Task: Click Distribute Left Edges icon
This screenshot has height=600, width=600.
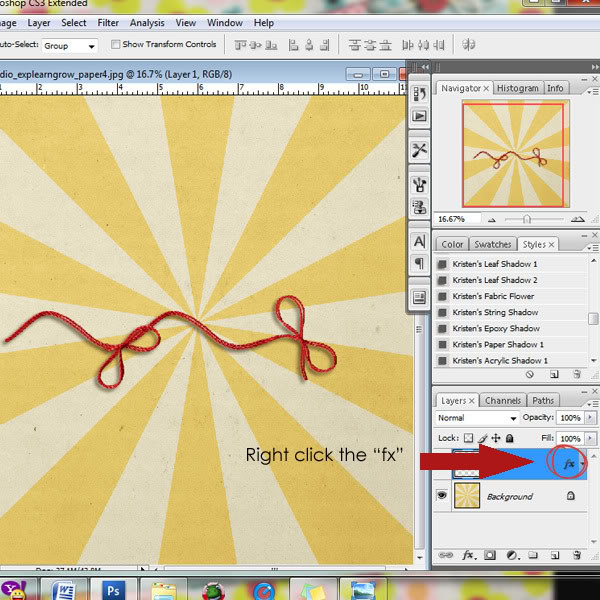Action: [408, 45]
